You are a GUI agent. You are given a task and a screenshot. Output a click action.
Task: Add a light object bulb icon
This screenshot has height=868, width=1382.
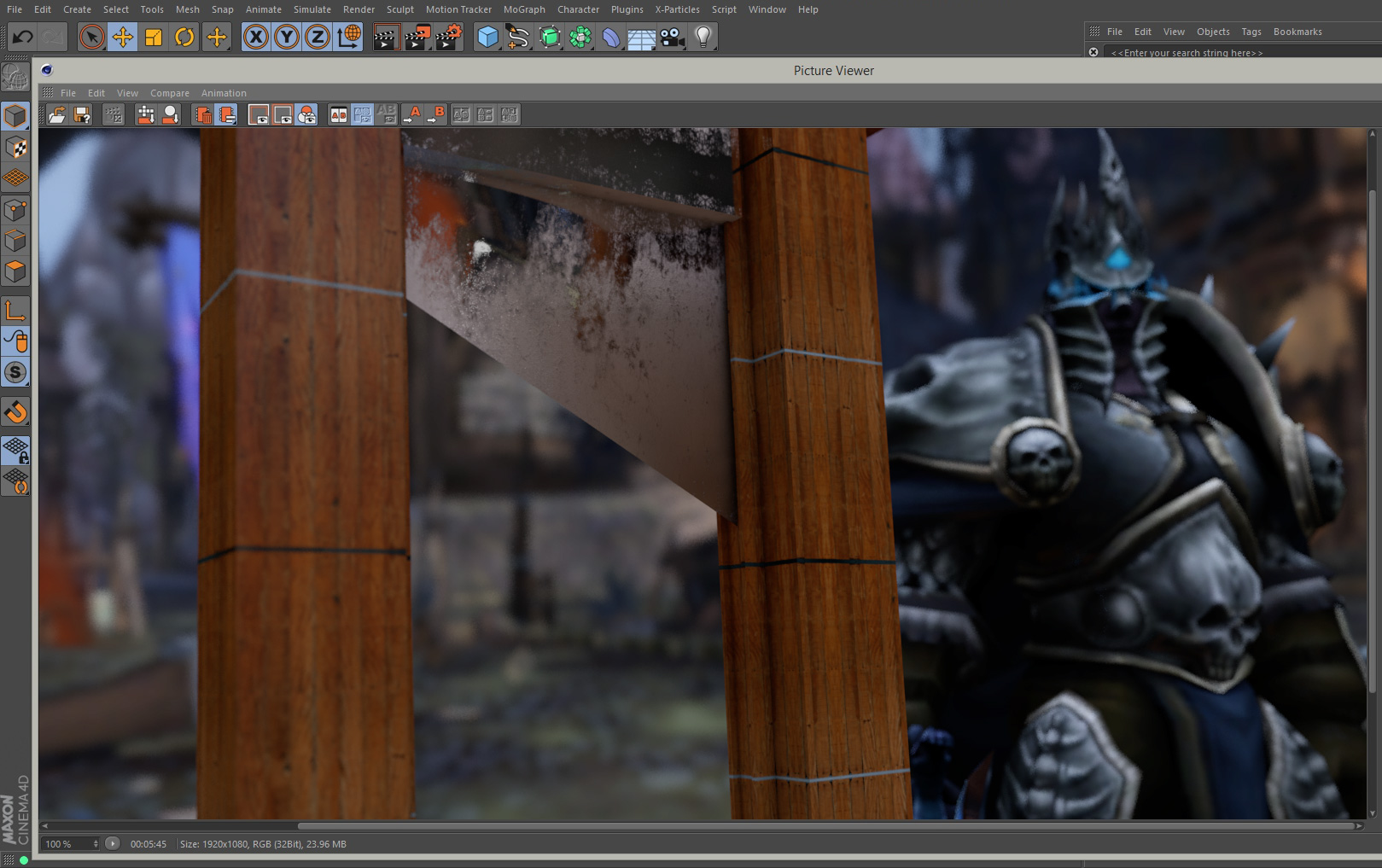(x=703, y=37)
